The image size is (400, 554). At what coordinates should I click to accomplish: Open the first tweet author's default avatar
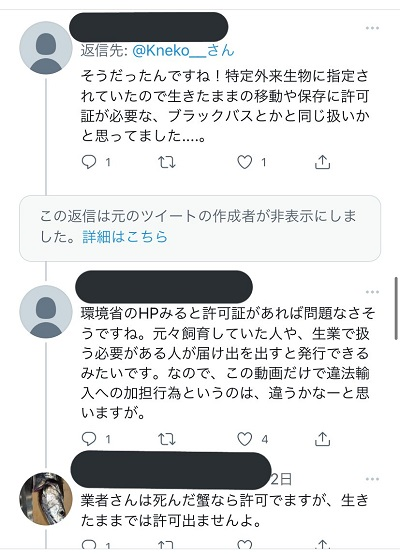point(46,48)
